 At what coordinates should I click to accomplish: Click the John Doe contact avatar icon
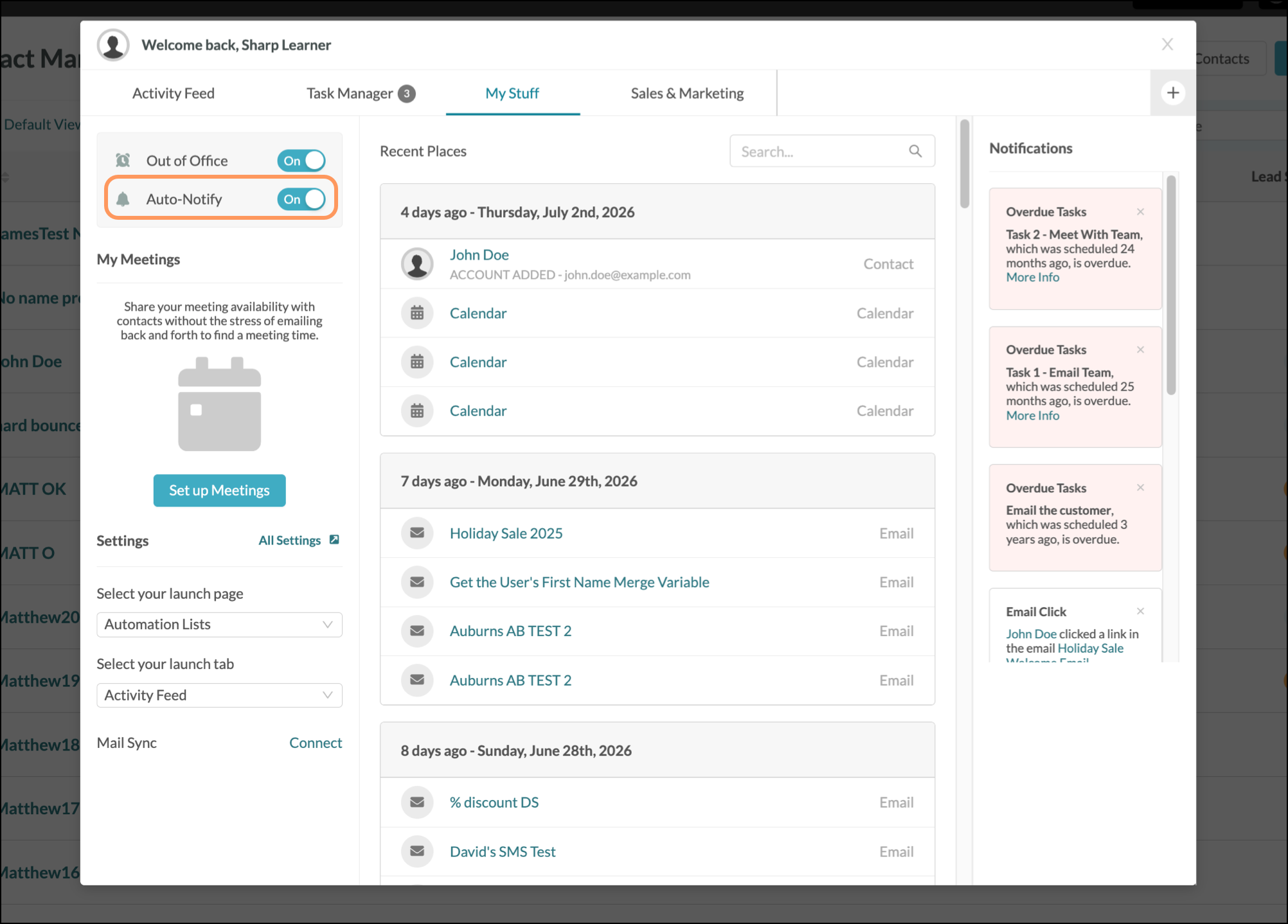pyautogui.click(x=417, y=264)
